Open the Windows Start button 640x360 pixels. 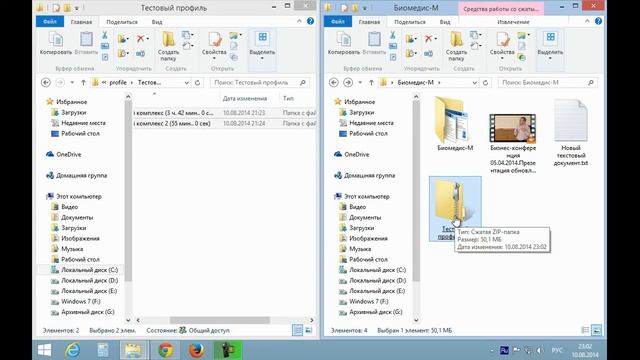44,350
